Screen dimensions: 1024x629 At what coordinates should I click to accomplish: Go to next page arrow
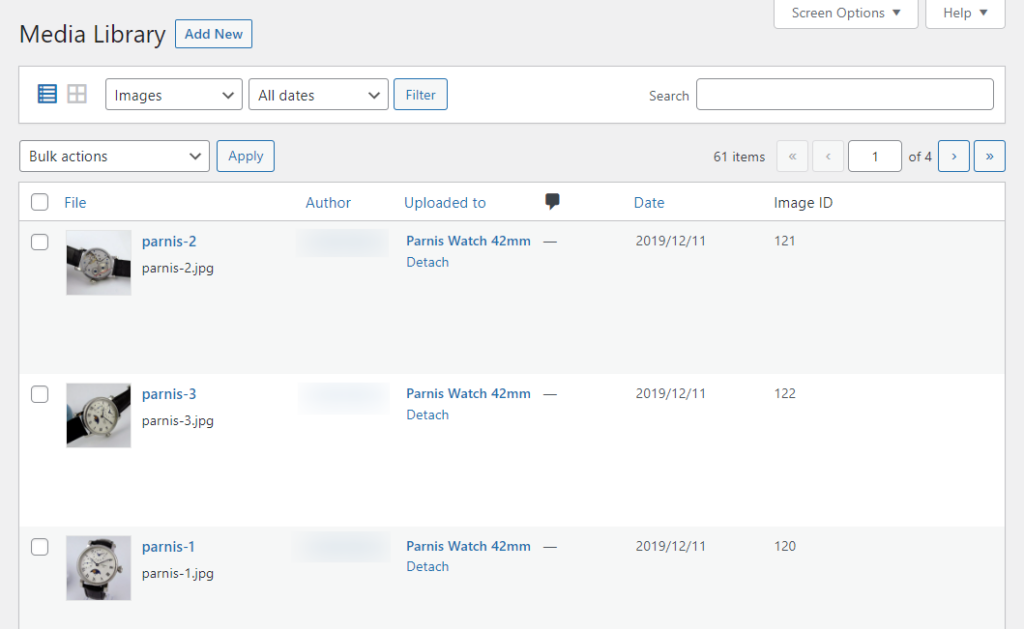pyautogui.click(x=954, y=156)
